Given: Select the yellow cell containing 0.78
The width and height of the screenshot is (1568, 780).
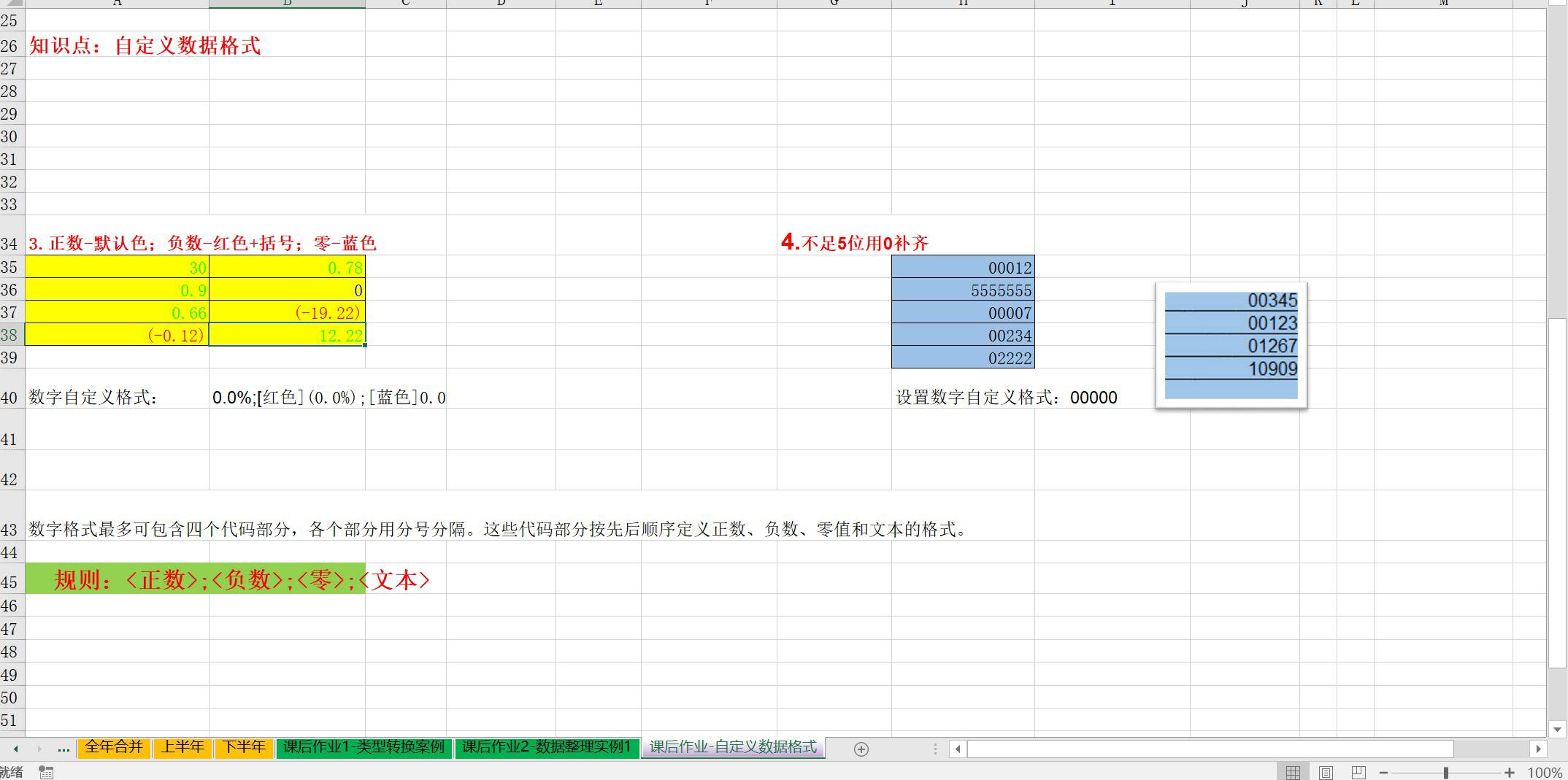Looking at the screenshot, I should pos(287,267).
